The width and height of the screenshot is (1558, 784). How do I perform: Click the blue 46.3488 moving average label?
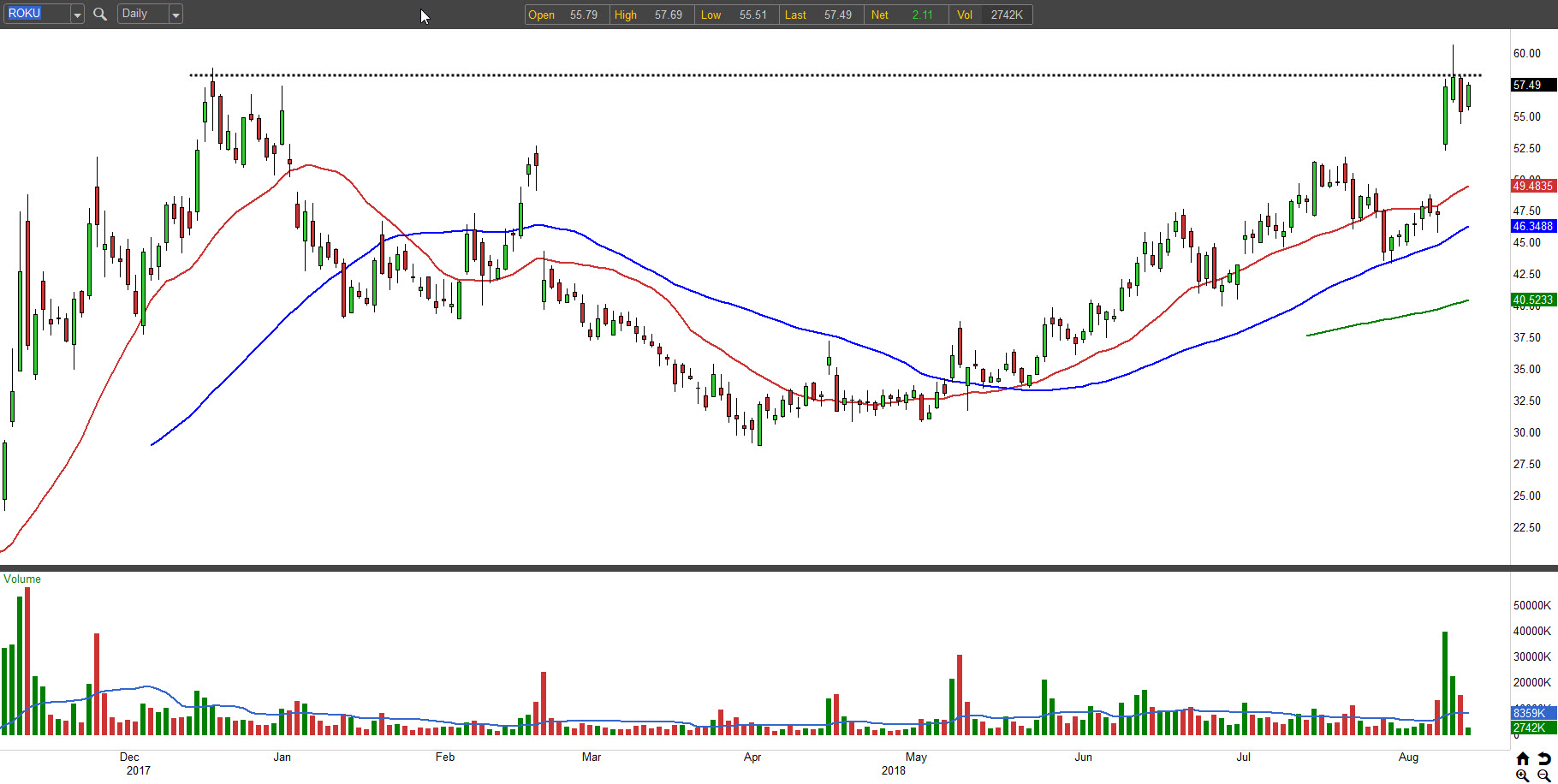[1532, 226]
